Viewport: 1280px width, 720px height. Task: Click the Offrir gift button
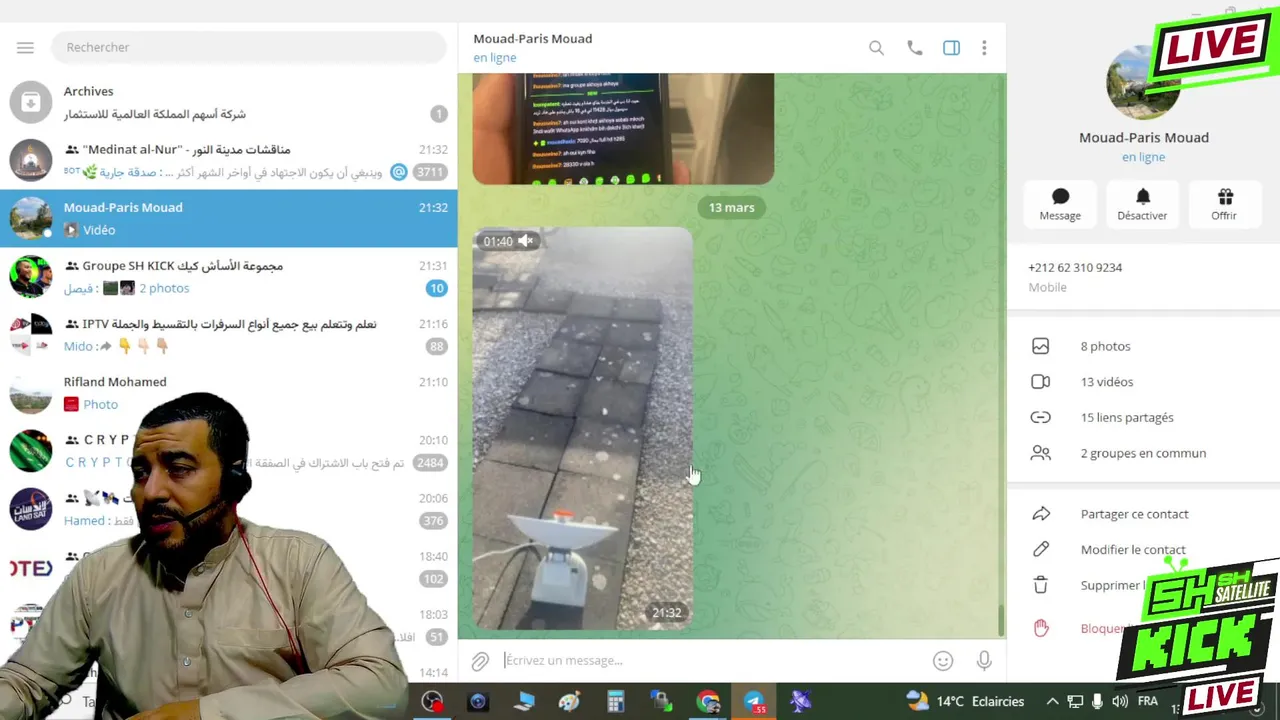[x=1224, y=204]
